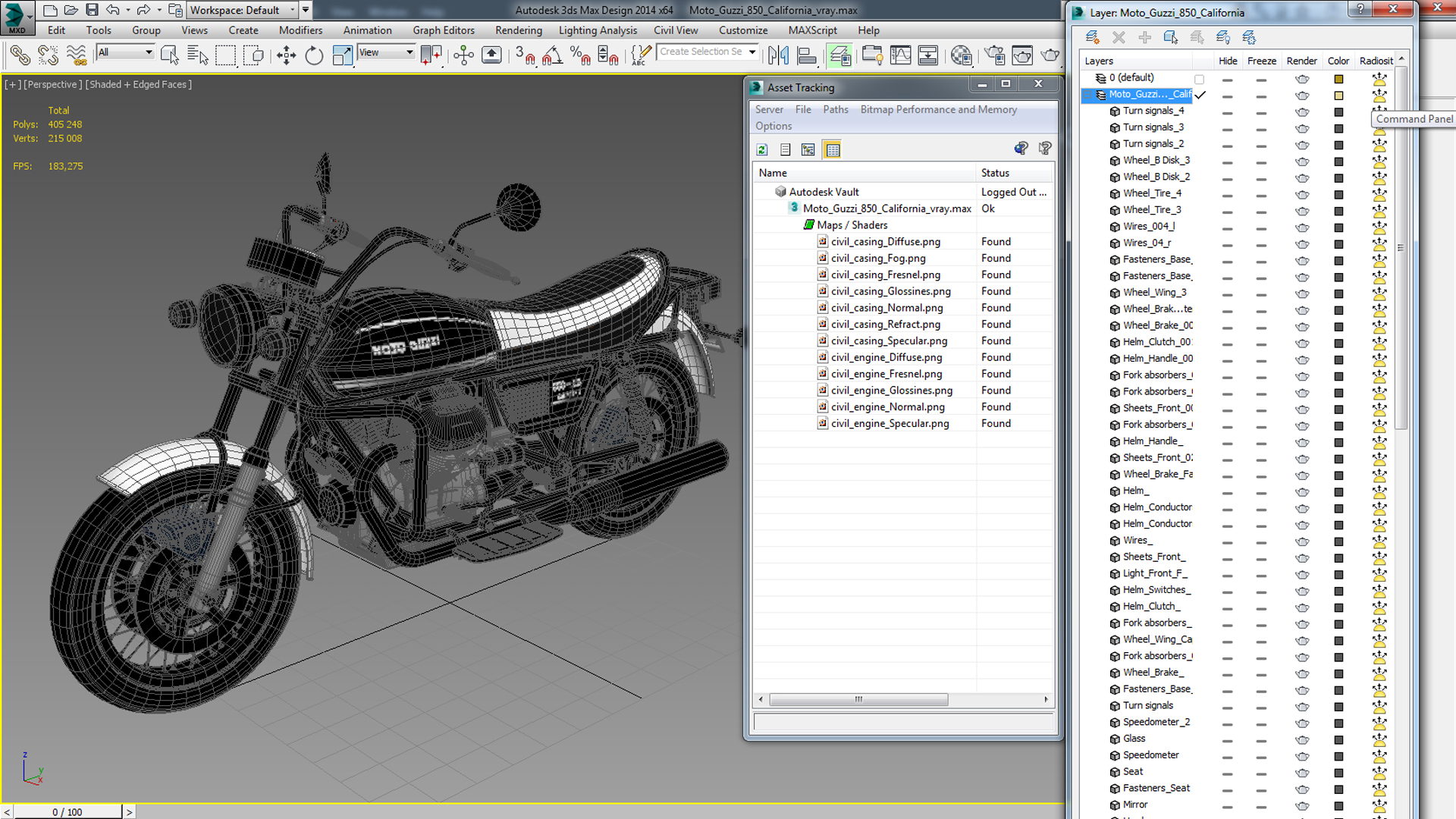Toggle the Manage Layers toolbar icon
Viewport: 1456px width, 819px height.
click(x=839, y=55)
